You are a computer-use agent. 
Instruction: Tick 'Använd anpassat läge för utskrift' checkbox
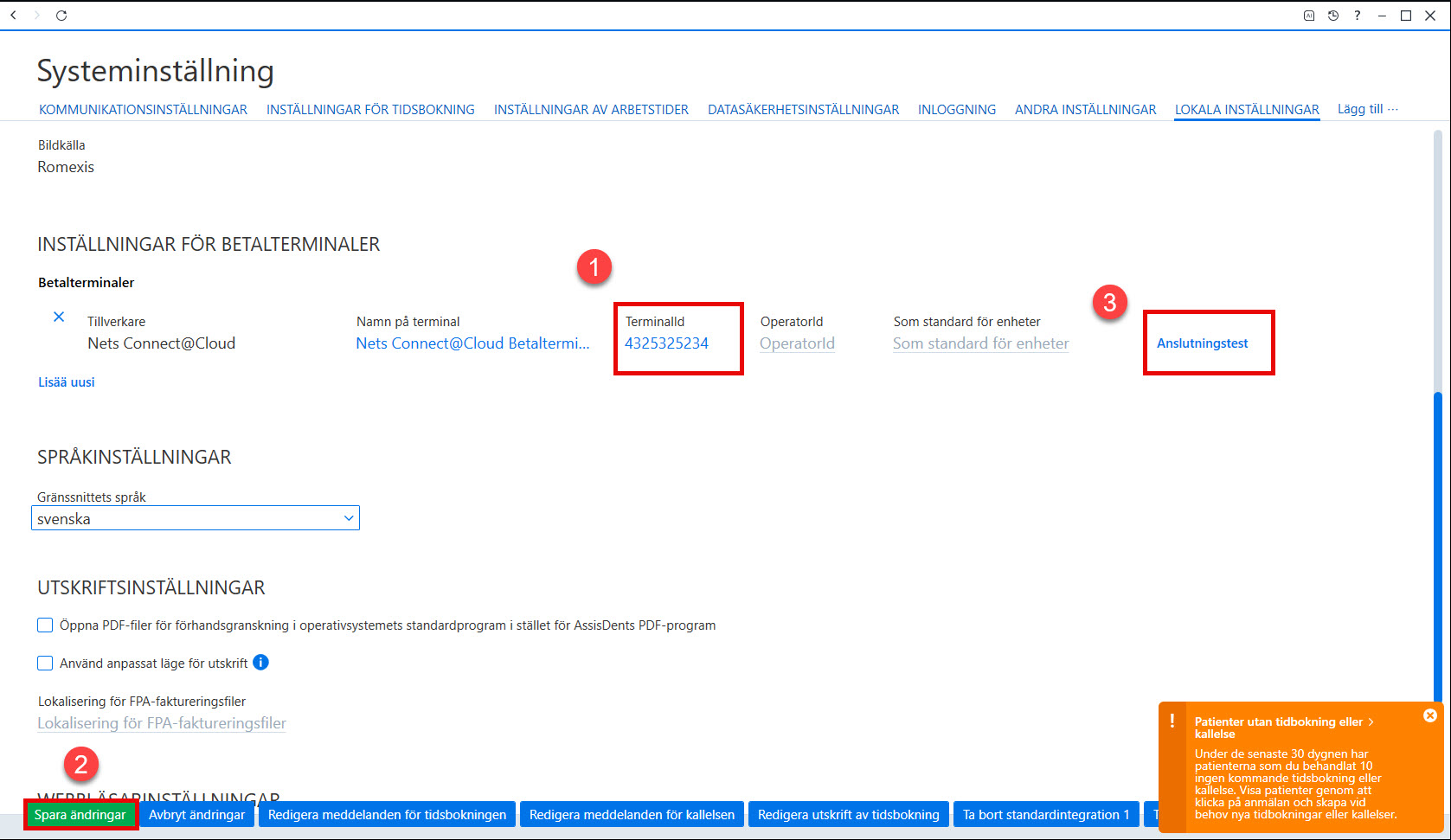click(45, 664)
